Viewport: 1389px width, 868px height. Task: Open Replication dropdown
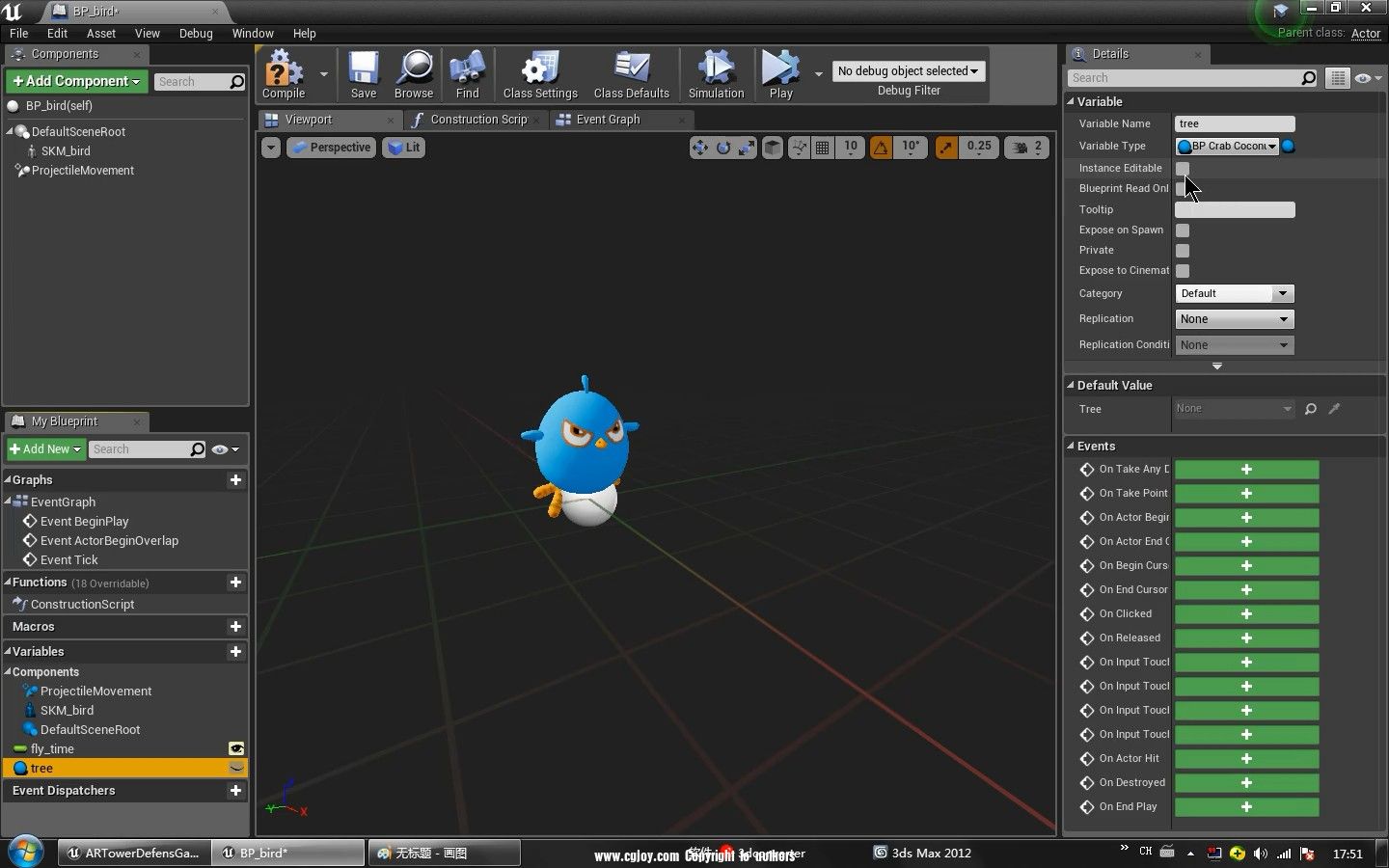[1235, 319]
